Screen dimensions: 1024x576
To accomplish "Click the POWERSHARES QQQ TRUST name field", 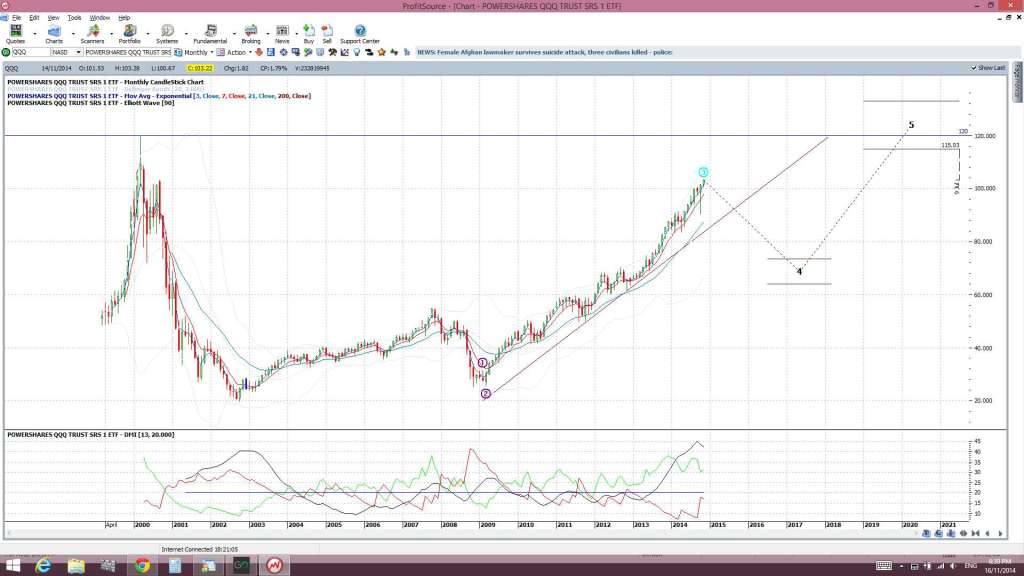I will click(128, 52).
